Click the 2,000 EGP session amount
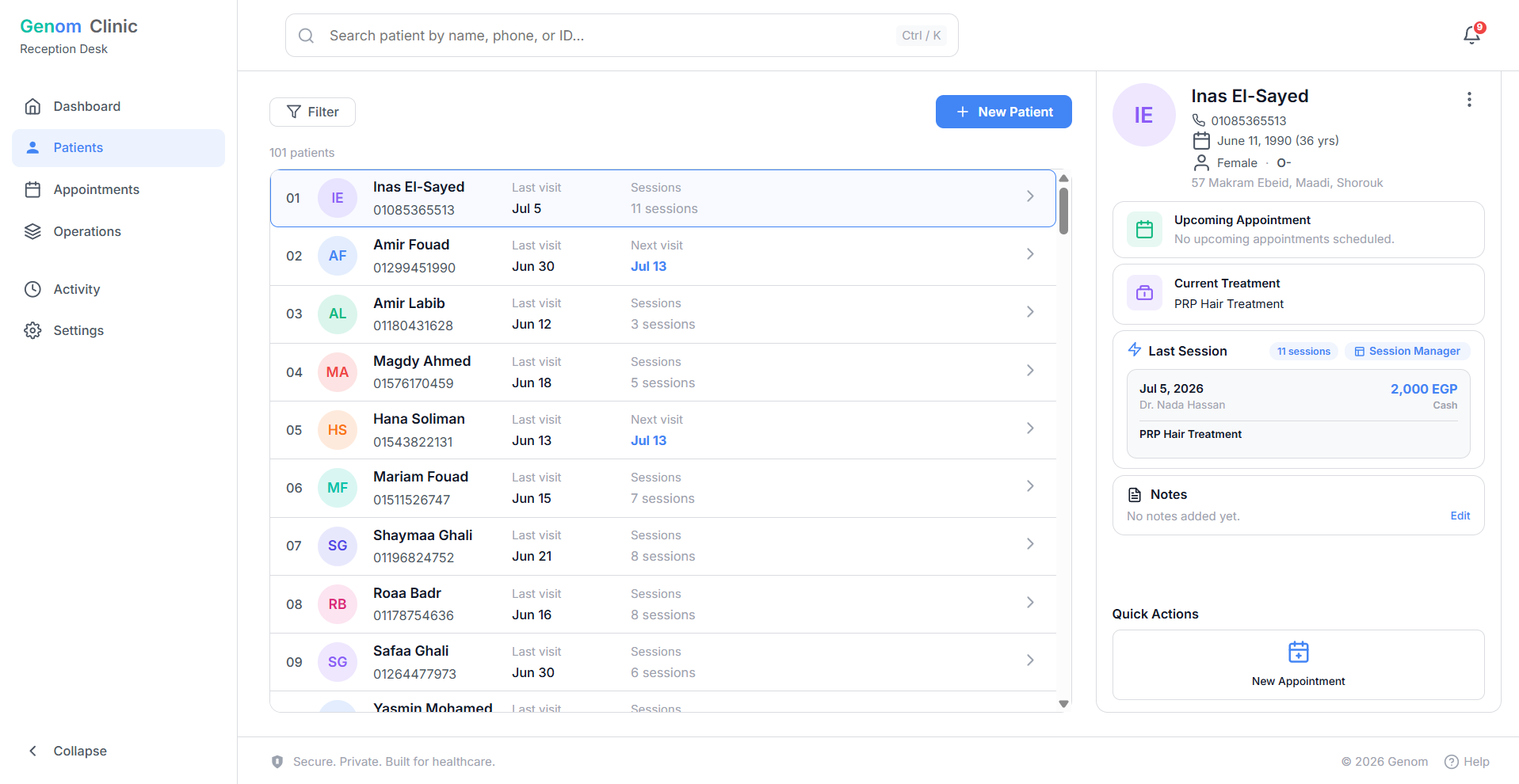The width and height of the screenshot is (1519, 784). [x=1424, y=389]
